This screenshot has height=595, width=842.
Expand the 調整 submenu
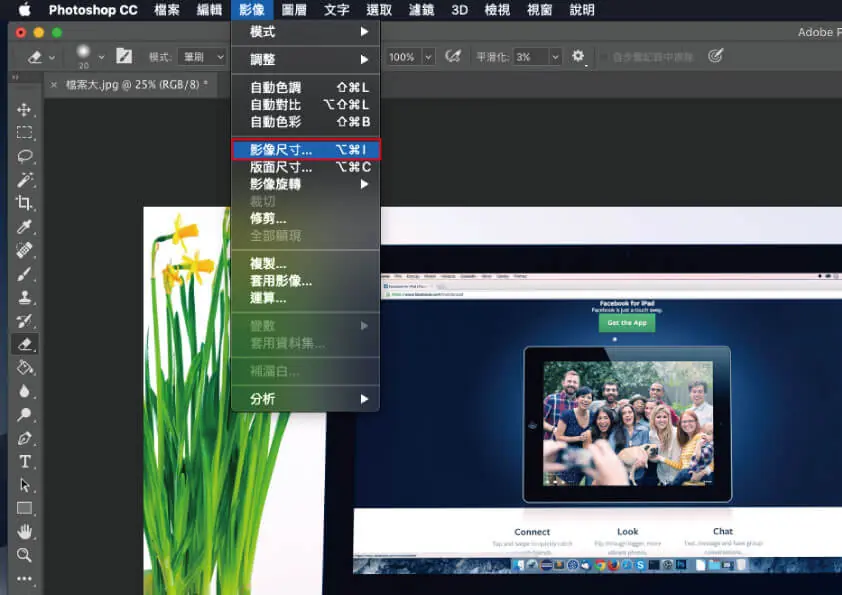click(x=306, y=60)
